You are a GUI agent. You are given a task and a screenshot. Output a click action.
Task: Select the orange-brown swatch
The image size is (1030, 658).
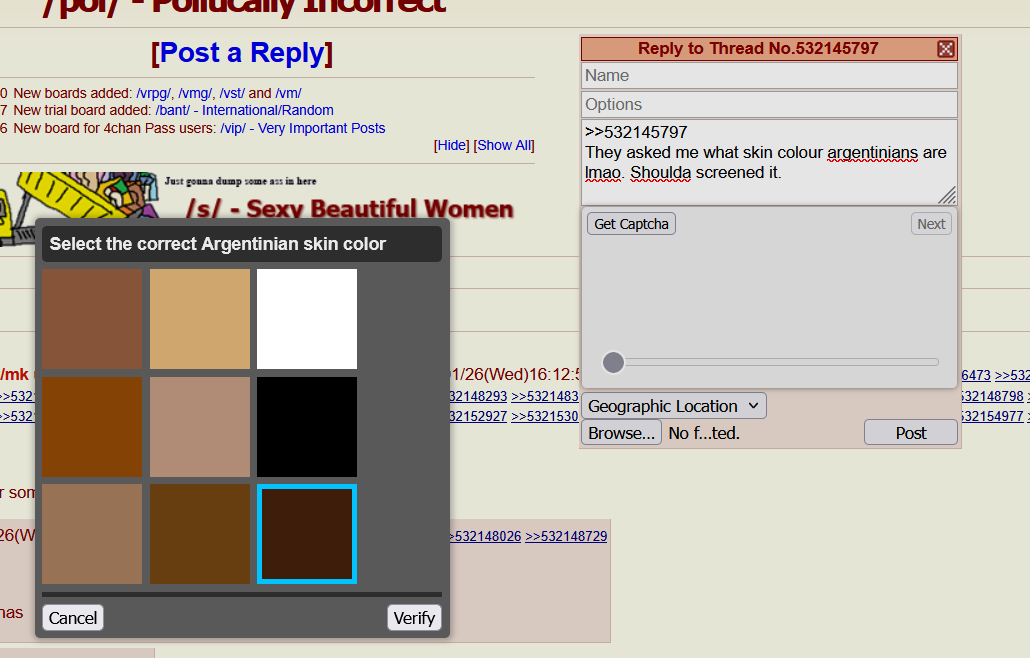tap(92, 427)
